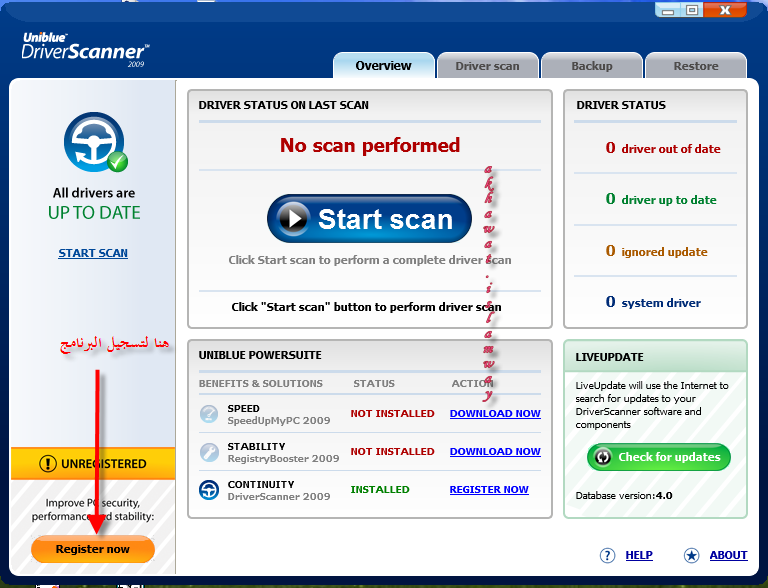This screenshot has height=588, width=768.
Task: Click 'UP TO DATE' green text
Action: tap(94, 213)
